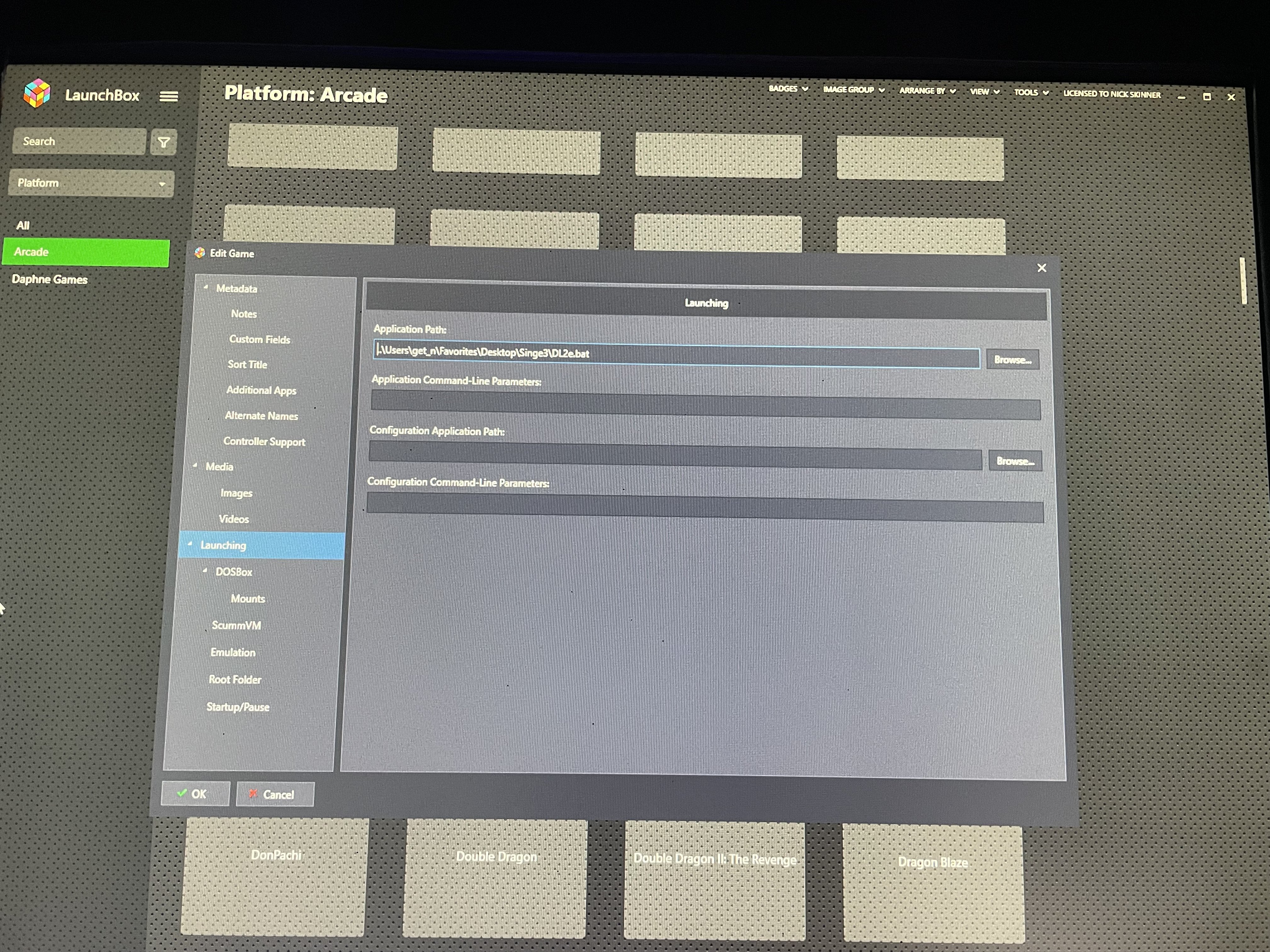
Task: Open the hamburger menu next to LaunchBox
Action: tap(168, 96)
